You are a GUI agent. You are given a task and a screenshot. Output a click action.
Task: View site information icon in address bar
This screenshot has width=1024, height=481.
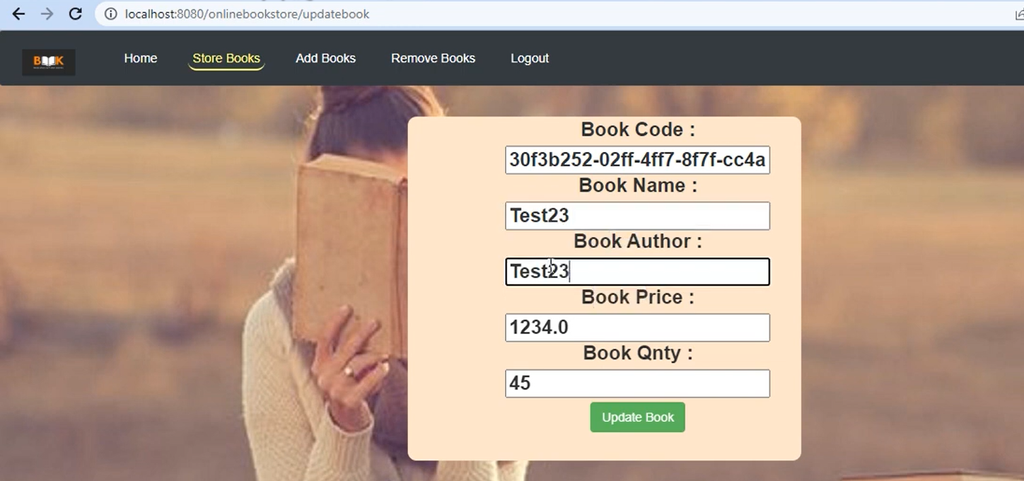point(111,14)
